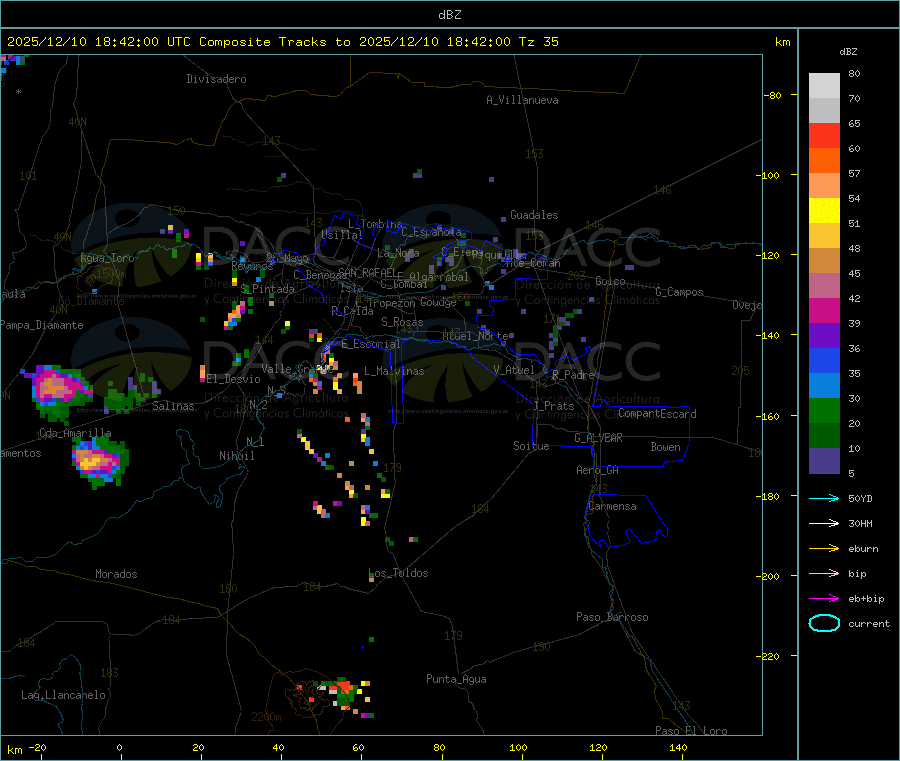Click the -80 km vertical axis tick label
900x761 pixels.
[772, 95]
